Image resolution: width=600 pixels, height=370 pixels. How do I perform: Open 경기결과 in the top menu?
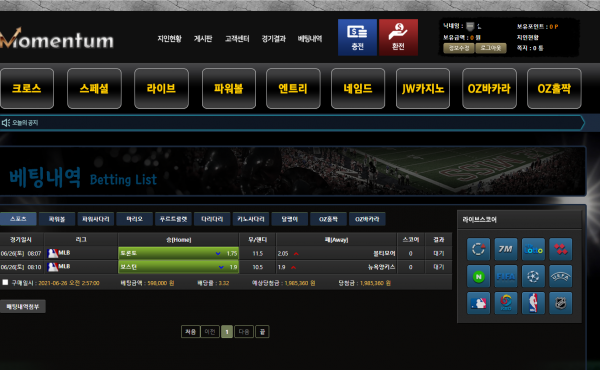(x=274, y=39)
